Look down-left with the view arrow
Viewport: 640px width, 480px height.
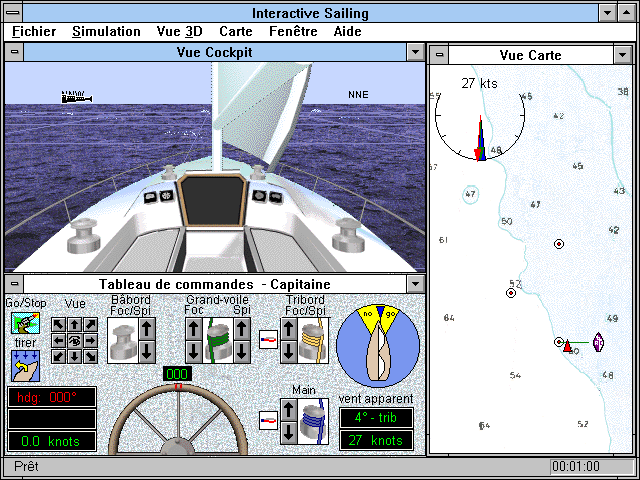click(x=59, y=356)
